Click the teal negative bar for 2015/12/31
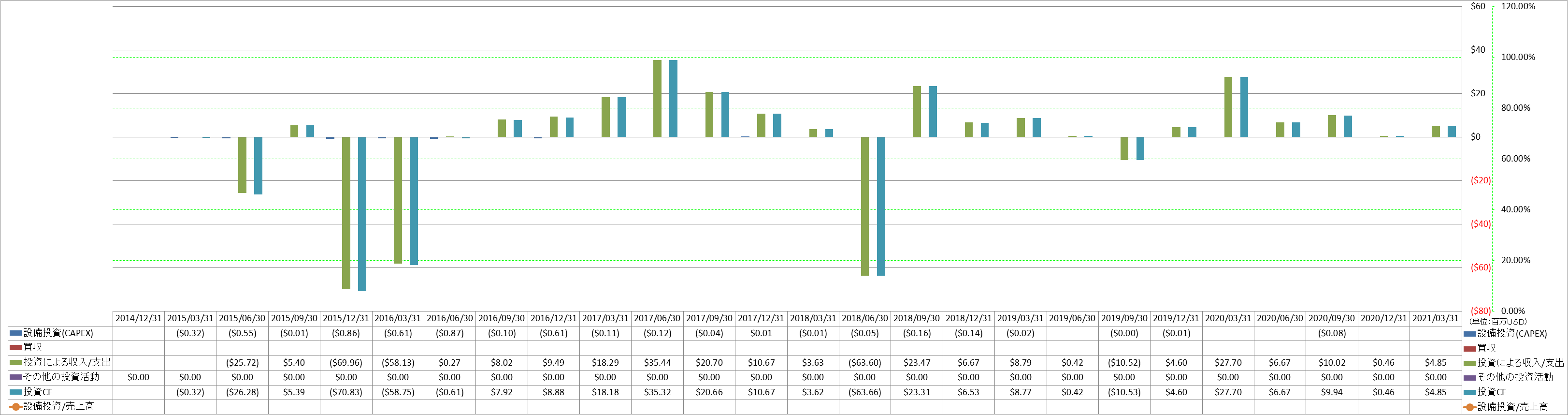The height and width of the screenshot is (415, 1568). pos(362,214)
